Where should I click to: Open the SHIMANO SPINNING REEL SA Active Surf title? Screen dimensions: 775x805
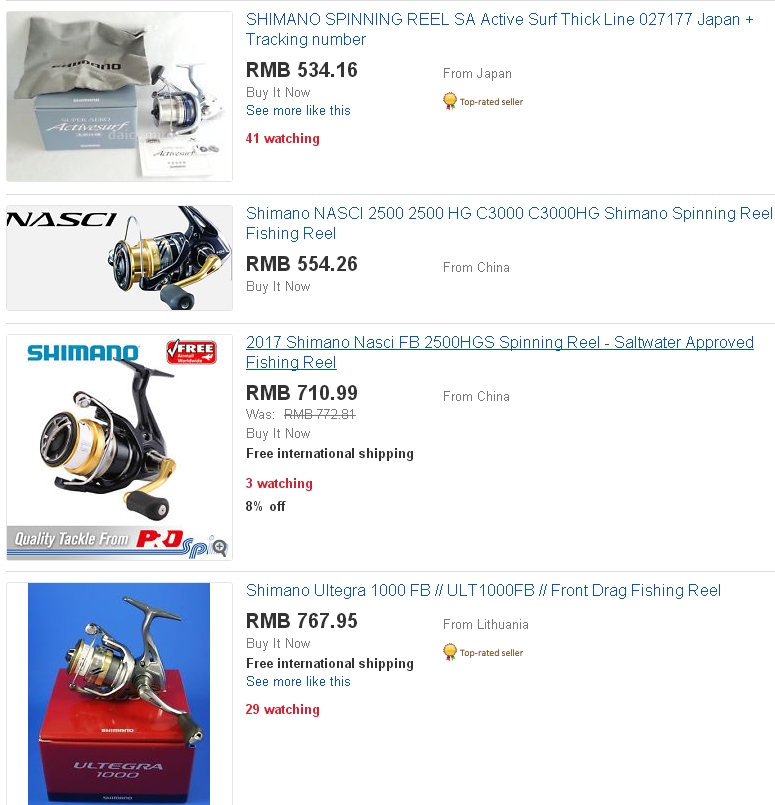(x=499, y=29)
